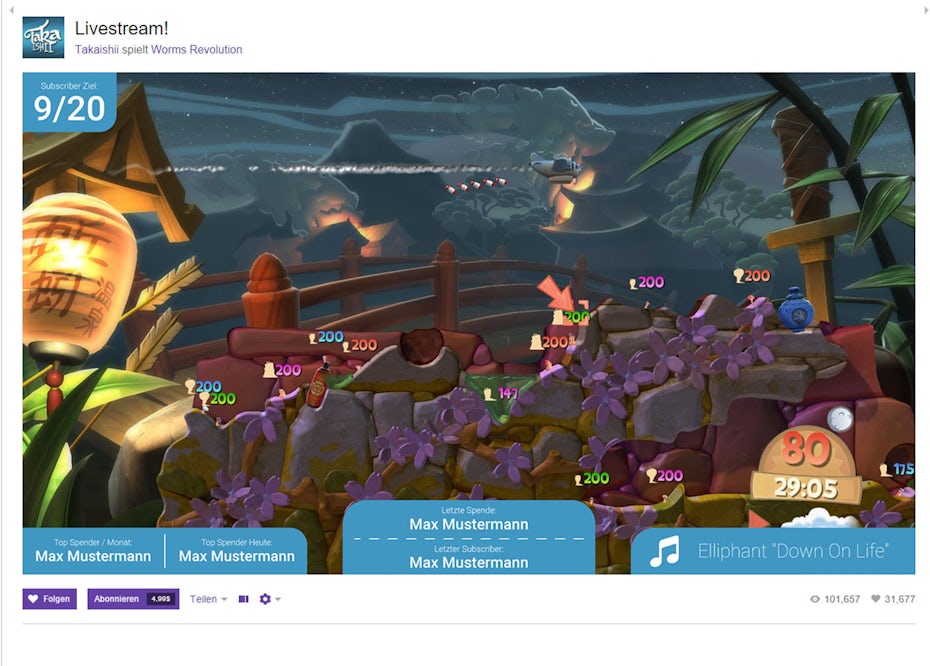Screen dimensions: 930x666
Task: Expand the dropdown arrow beside the gear
Action: tap(278, 599)
